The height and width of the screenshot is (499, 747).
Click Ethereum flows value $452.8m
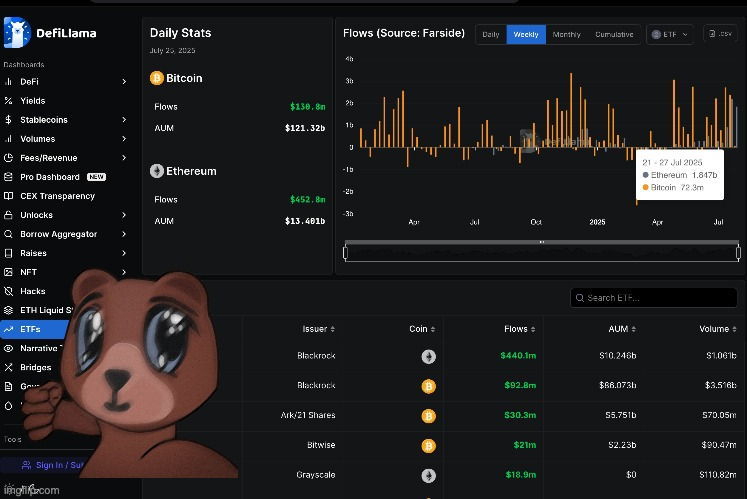(x=308, y=200)
